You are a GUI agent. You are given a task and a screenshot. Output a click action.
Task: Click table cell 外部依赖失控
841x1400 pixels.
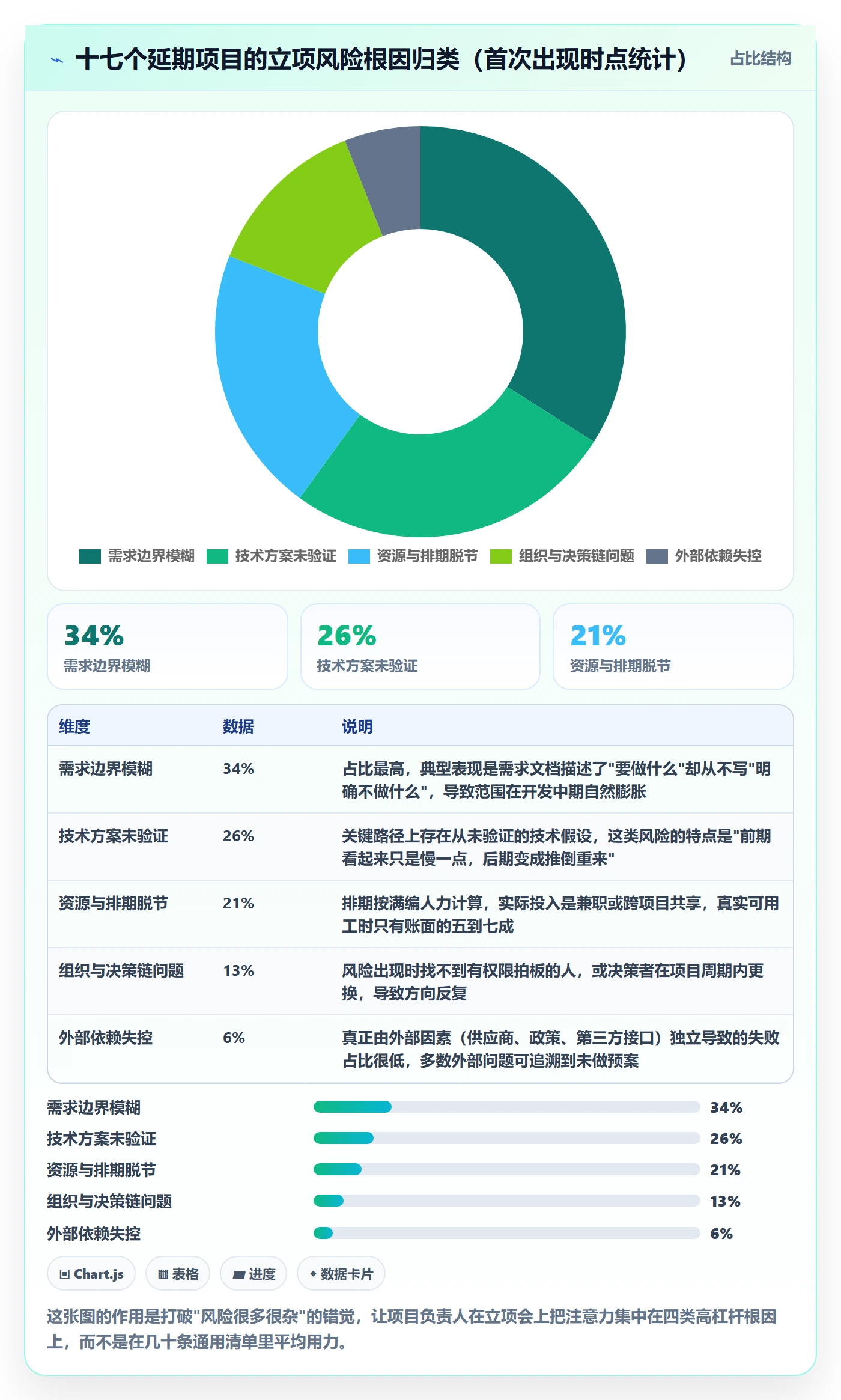click(106, 1038)
